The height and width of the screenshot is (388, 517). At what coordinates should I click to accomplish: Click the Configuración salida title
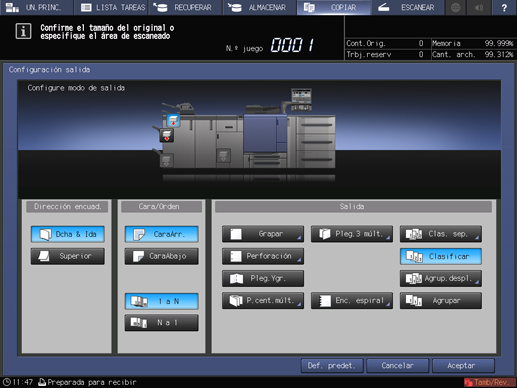[49, 70]
